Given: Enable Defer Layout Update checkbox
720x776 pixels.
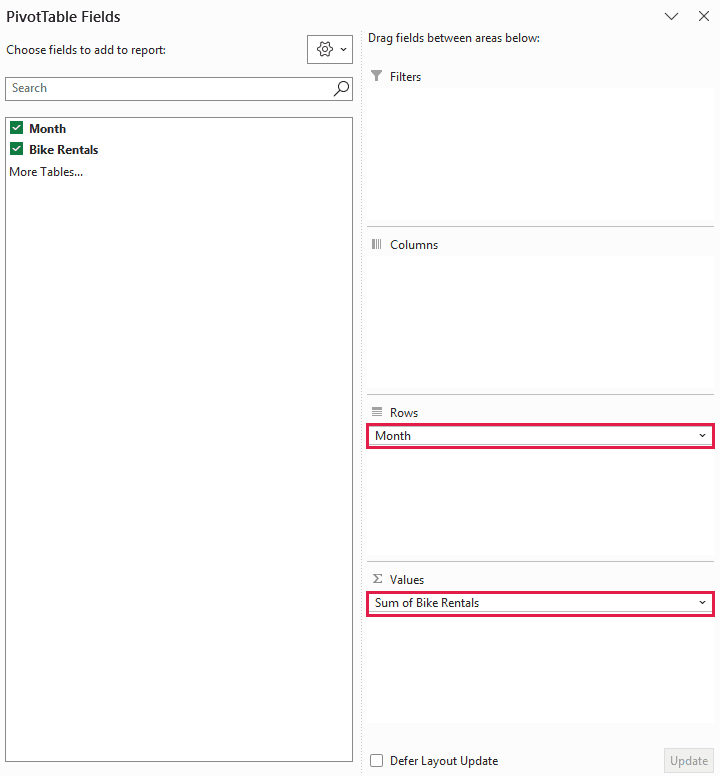Looking at the screenshot, I should [377, 761].
